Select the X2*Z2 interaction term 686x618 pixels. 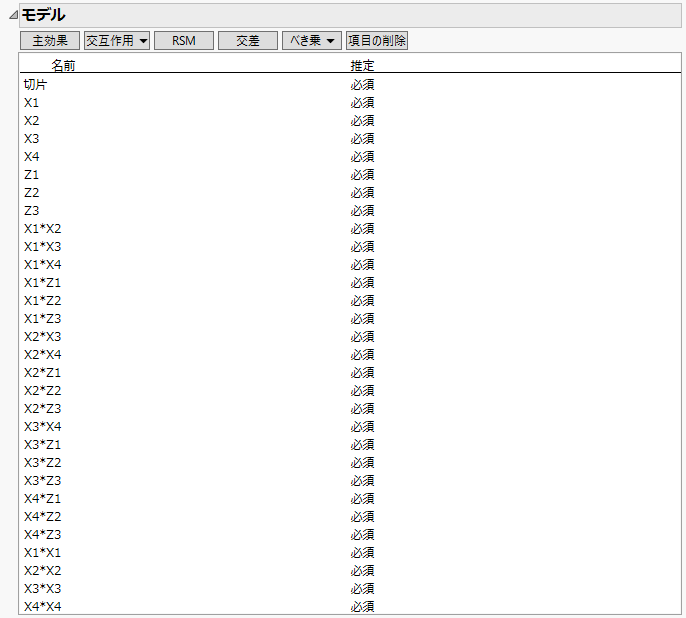click(x=42, y=391)
